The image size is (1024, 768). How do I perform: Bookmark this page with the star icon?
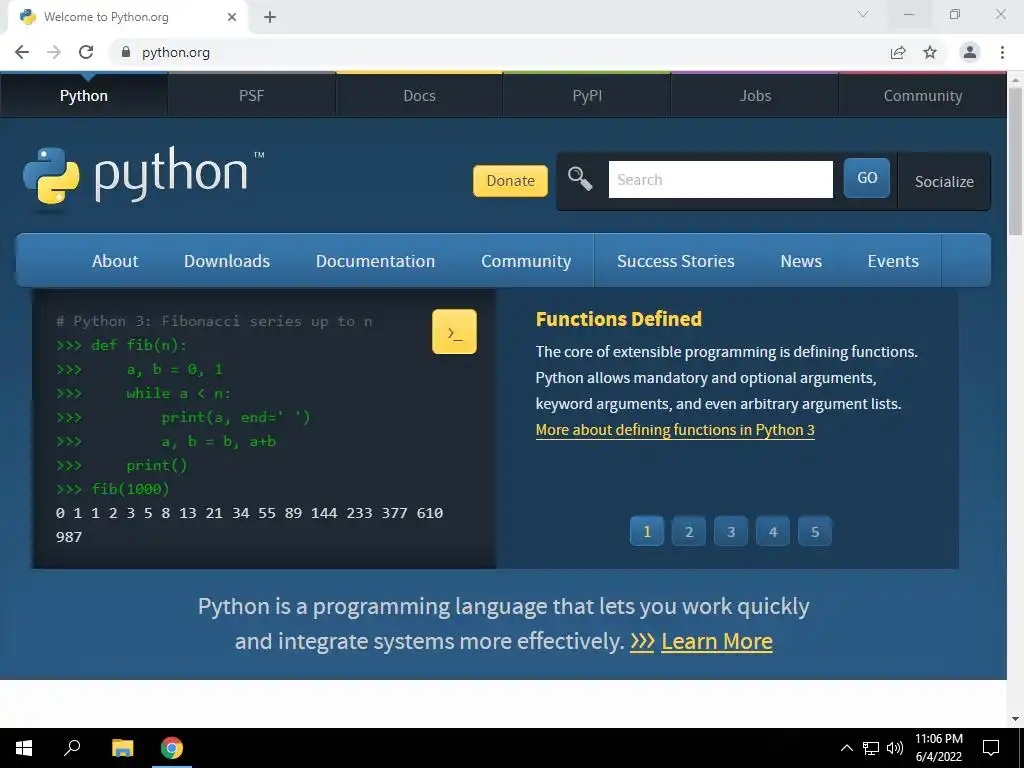click(x=930, y=52)
